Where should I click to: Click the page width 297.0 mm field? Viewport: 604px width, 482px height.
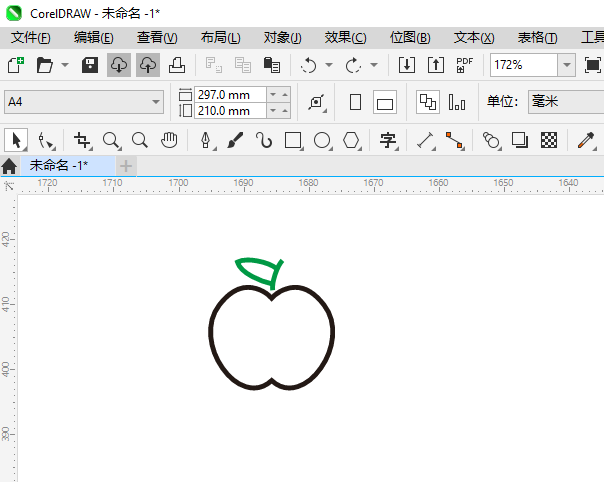[x=230, y=94]
